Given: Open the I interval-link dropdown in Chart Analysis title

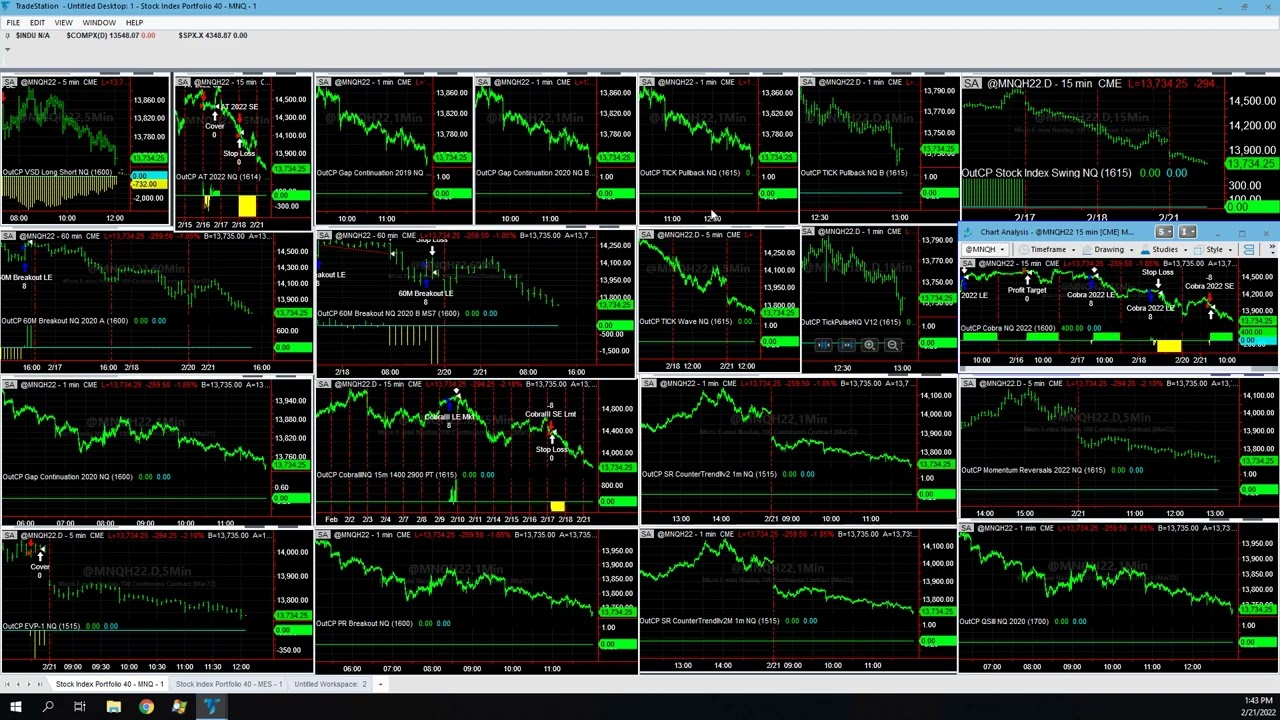Looking at the screenshot, I should 1187,232.
